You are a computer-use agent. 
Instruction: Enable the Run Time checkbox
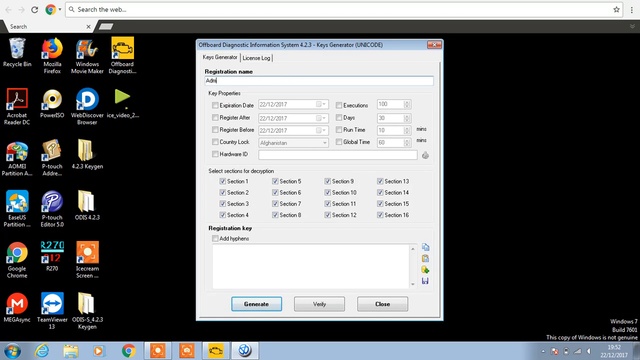(339, 130)
